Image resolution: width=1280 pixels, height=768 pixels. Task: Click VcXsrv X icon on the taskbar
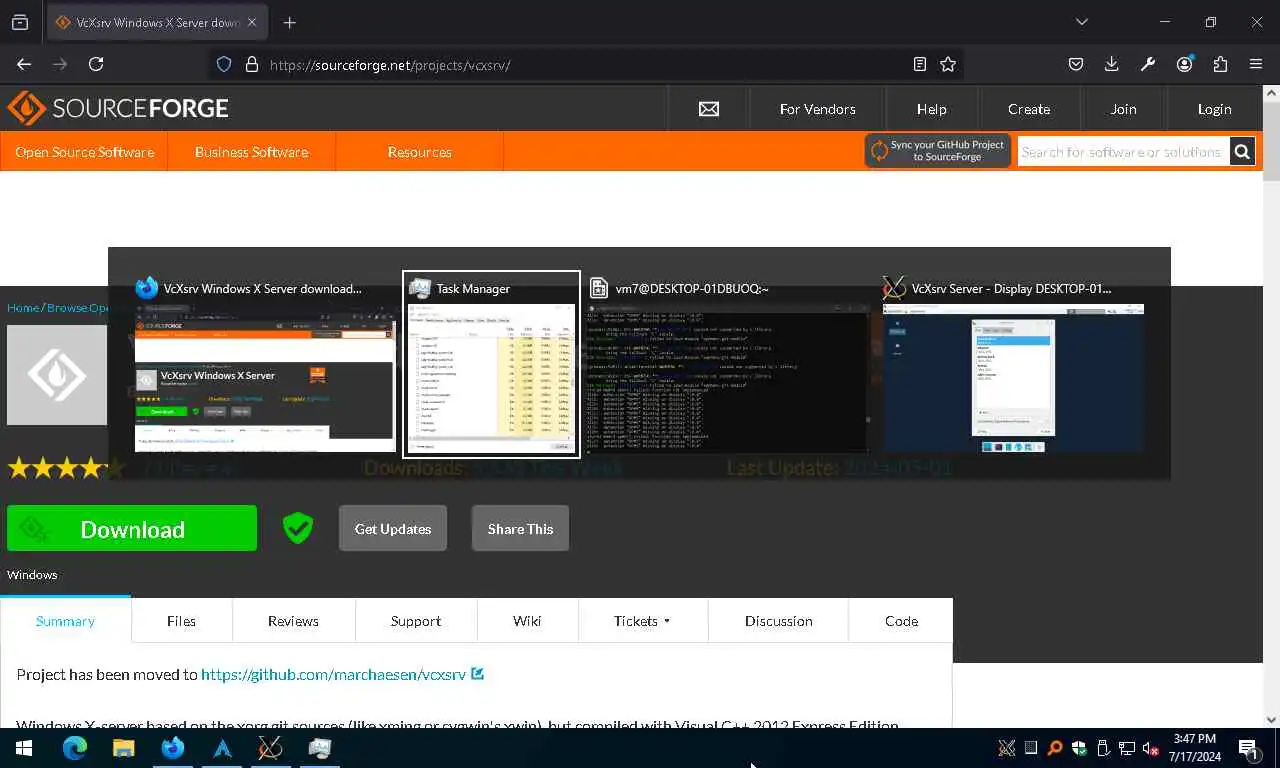tap(270, 748)
